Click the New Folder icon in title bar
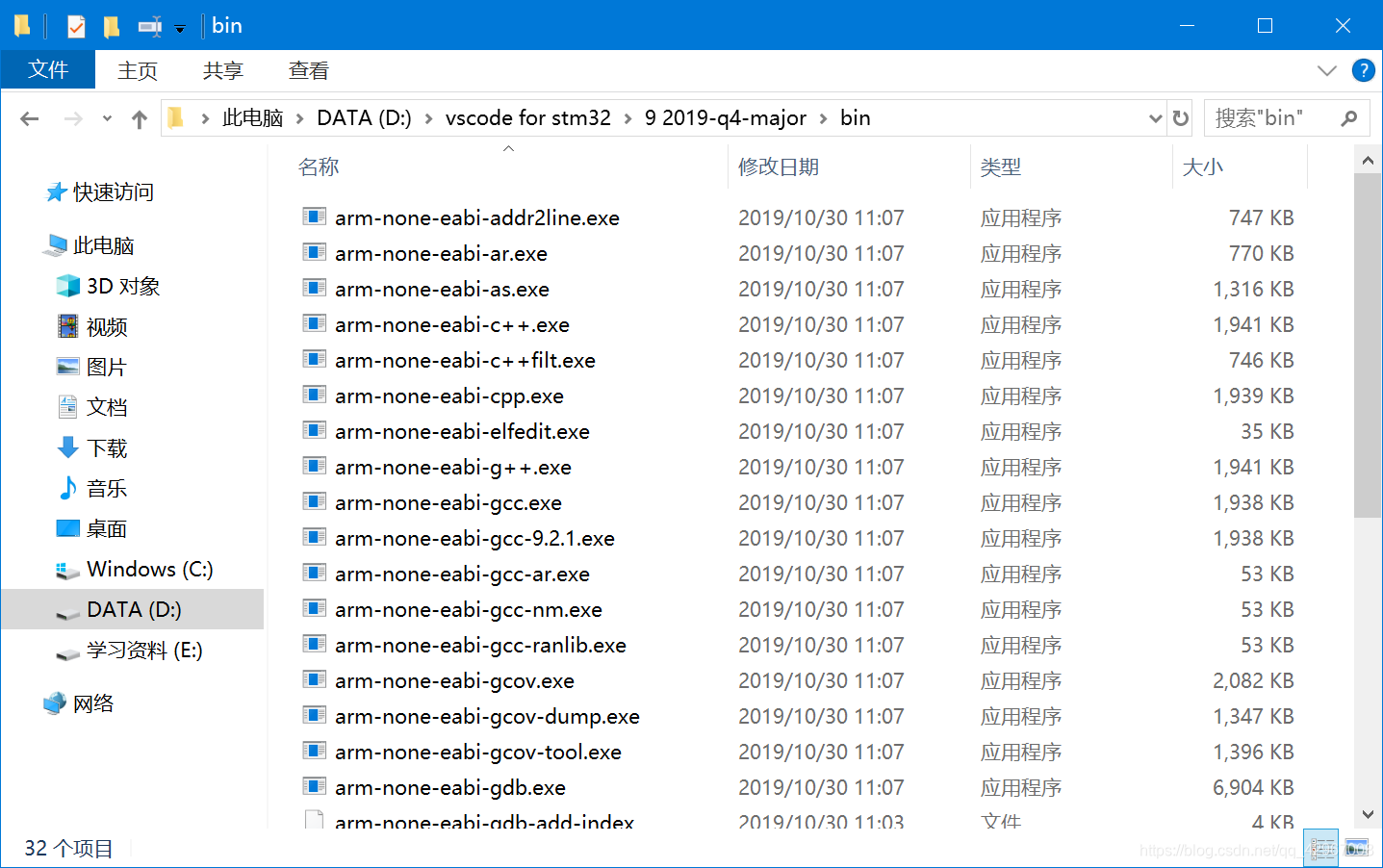Screen dimensions: 1383x868 pyautogui.click(x=112, y=26)
